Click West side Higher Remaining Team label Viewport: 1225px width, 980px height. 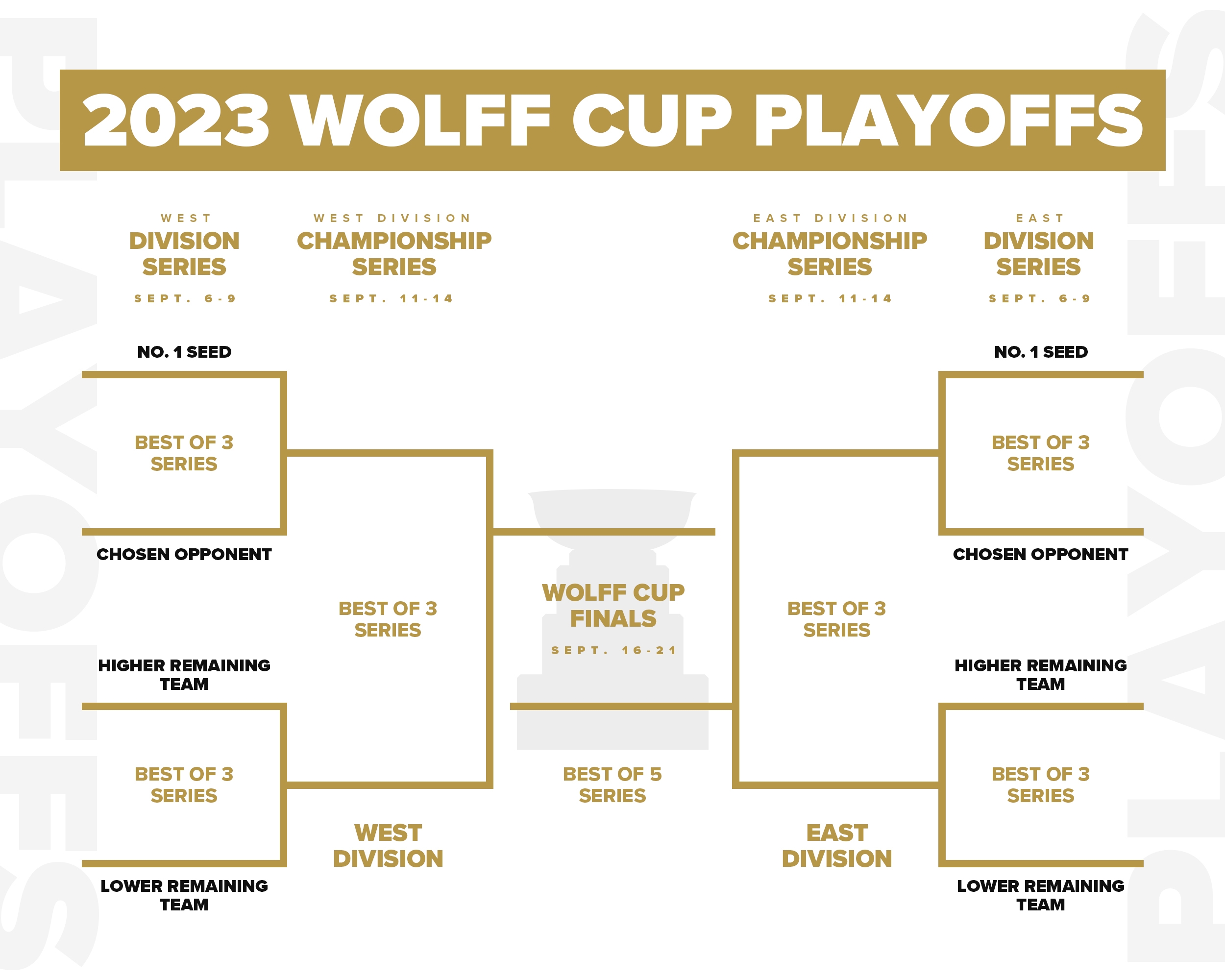(184, 674)
